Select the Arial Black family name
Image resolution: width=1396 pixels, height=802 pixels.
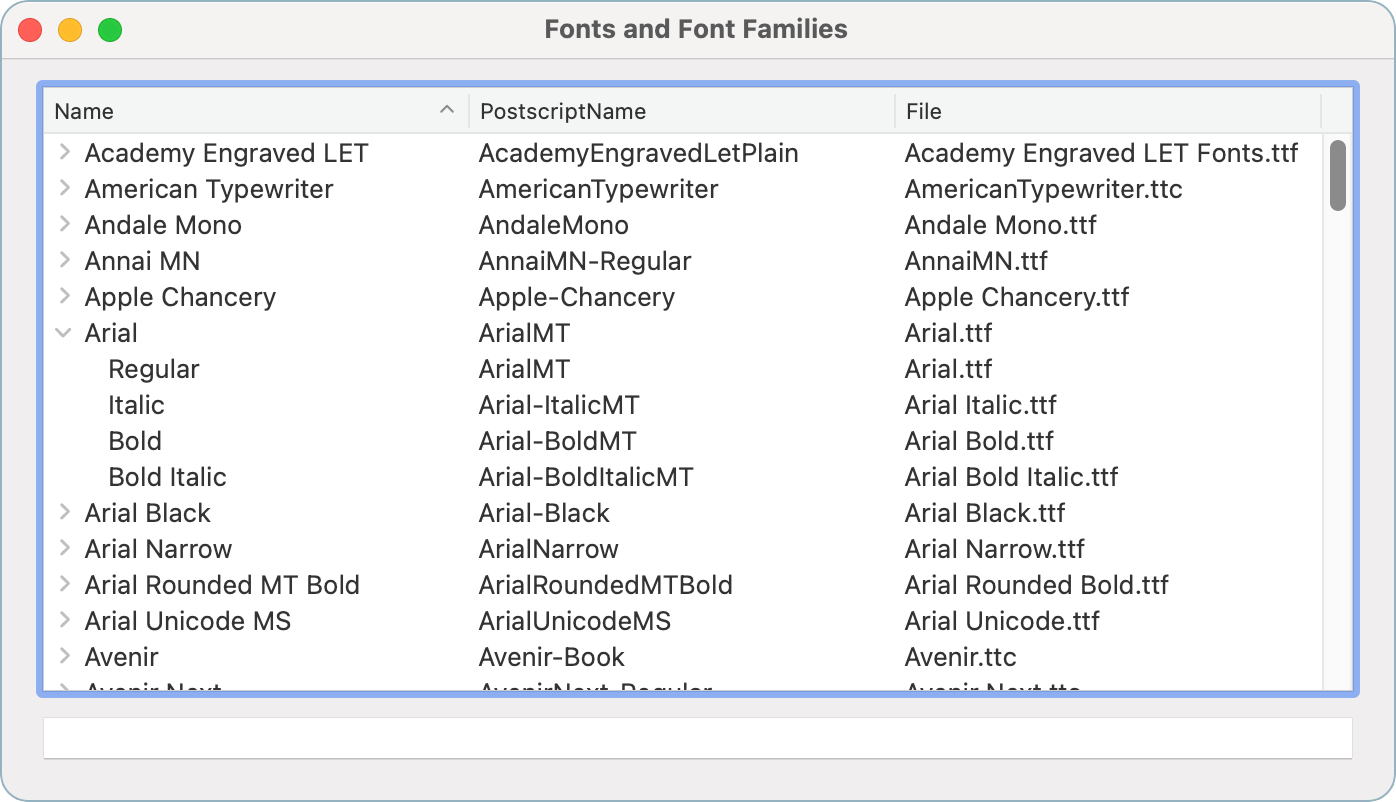coord(148,513)
